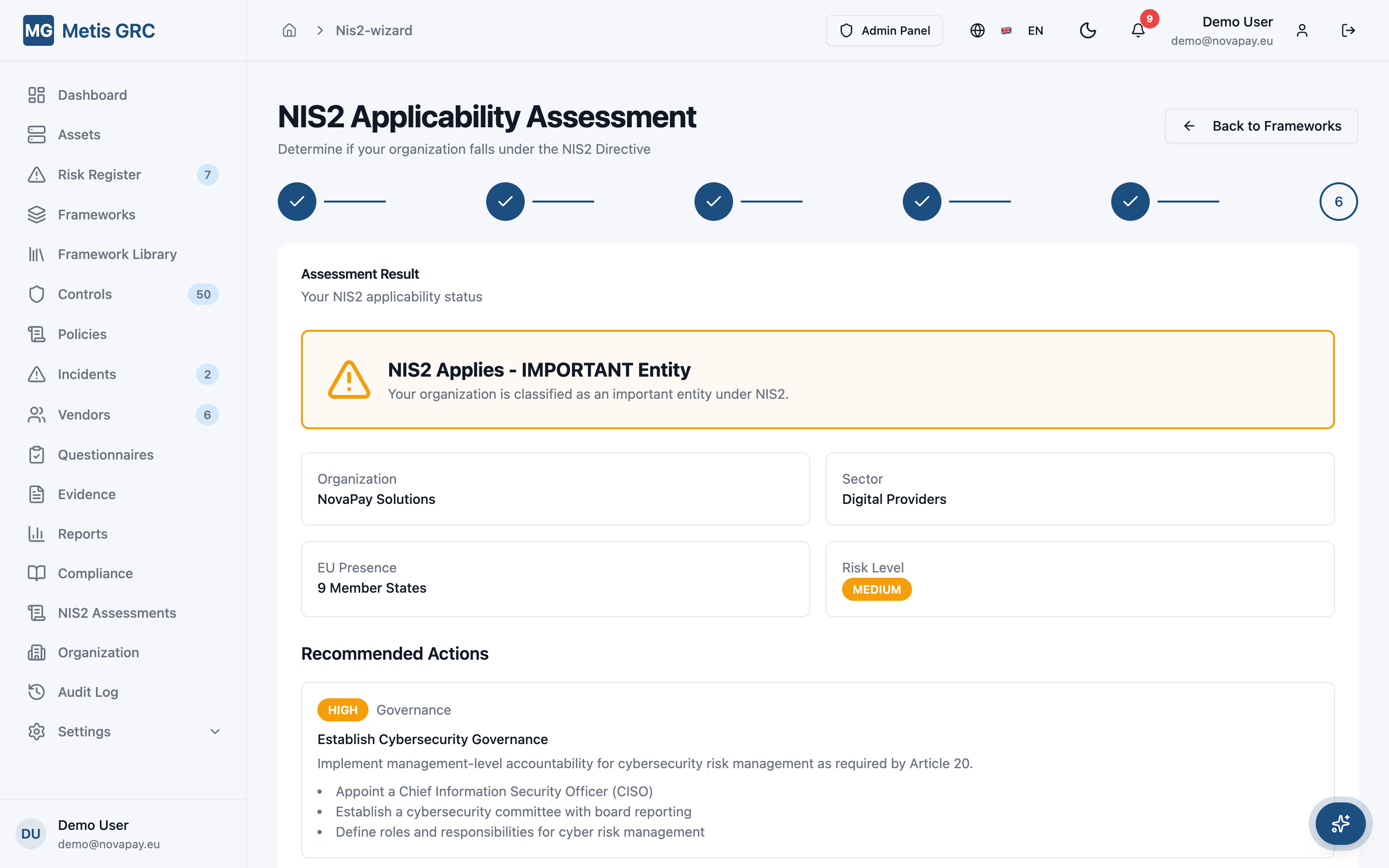The image size is (1389, 868).
Task: Select Framework Library in the sidebar
Action: point(117,254)
